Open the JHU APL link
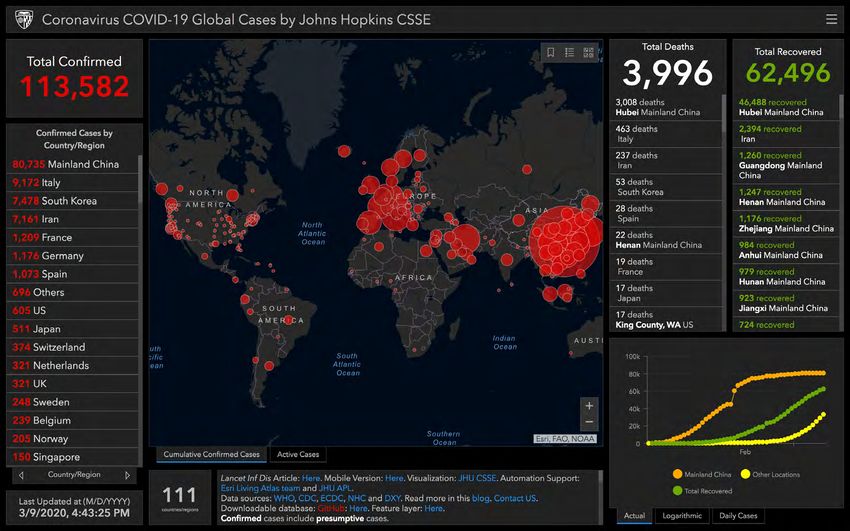 click(334, 488)
